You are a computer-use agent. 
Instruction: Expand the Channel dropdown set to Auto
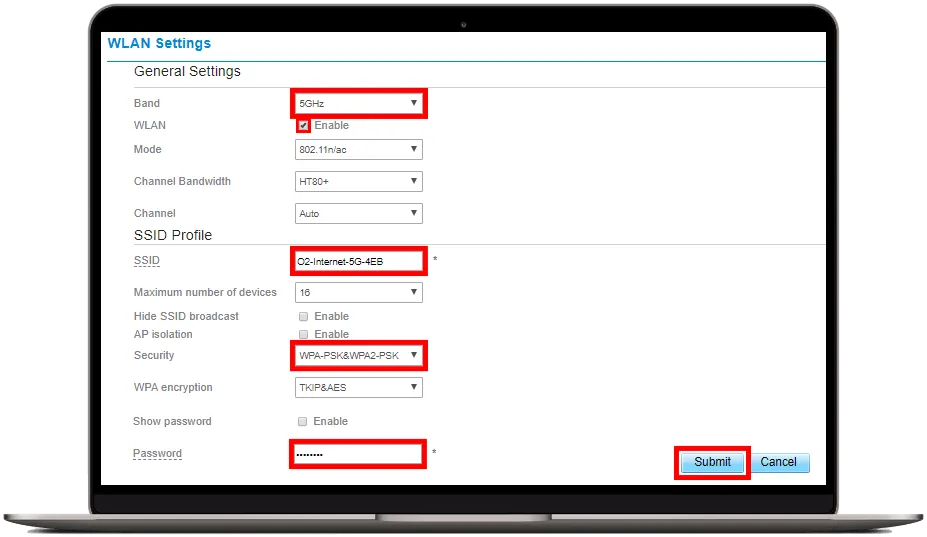(x=358, y=214)
